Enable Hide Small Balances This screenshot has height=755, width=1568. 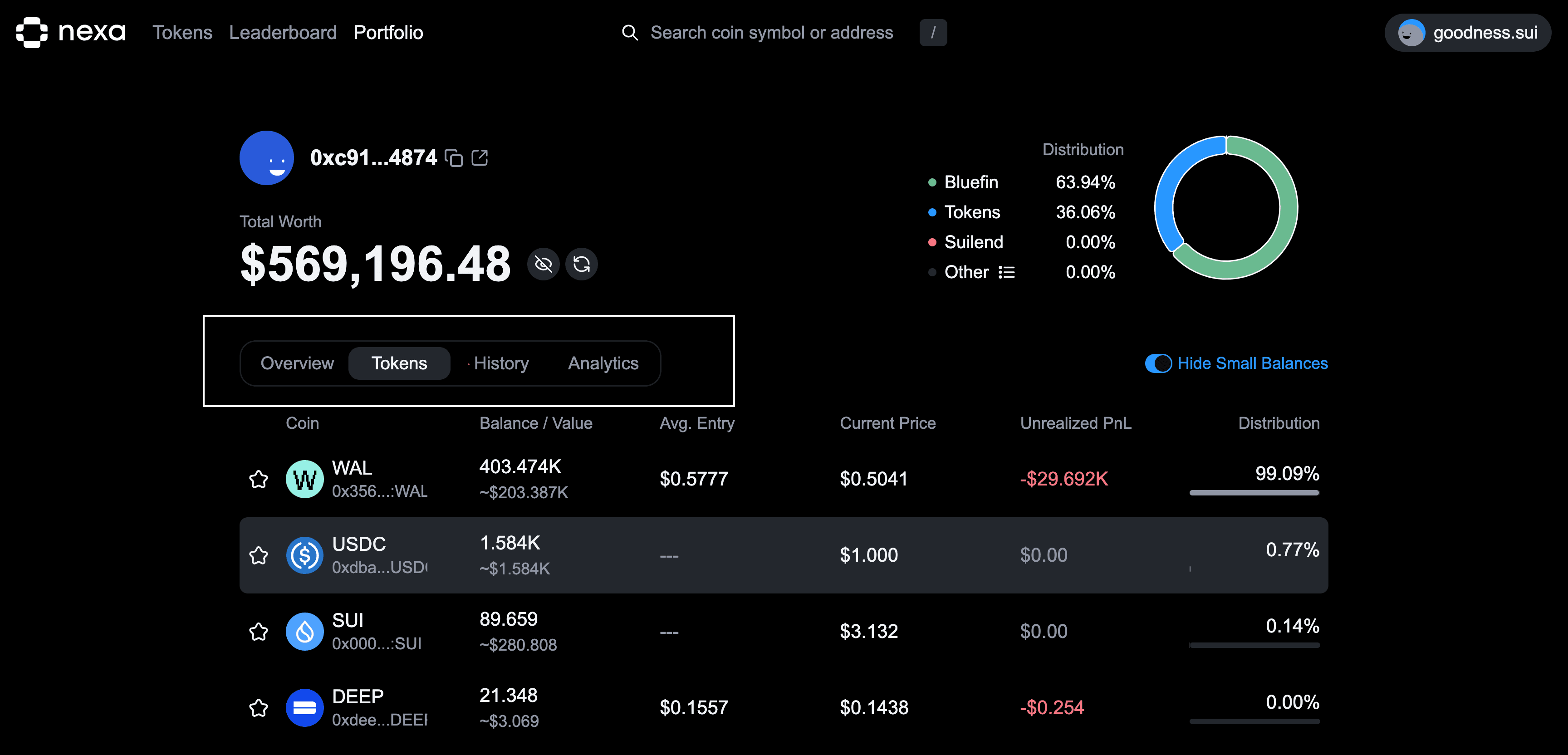click(x=1158, y=363)
